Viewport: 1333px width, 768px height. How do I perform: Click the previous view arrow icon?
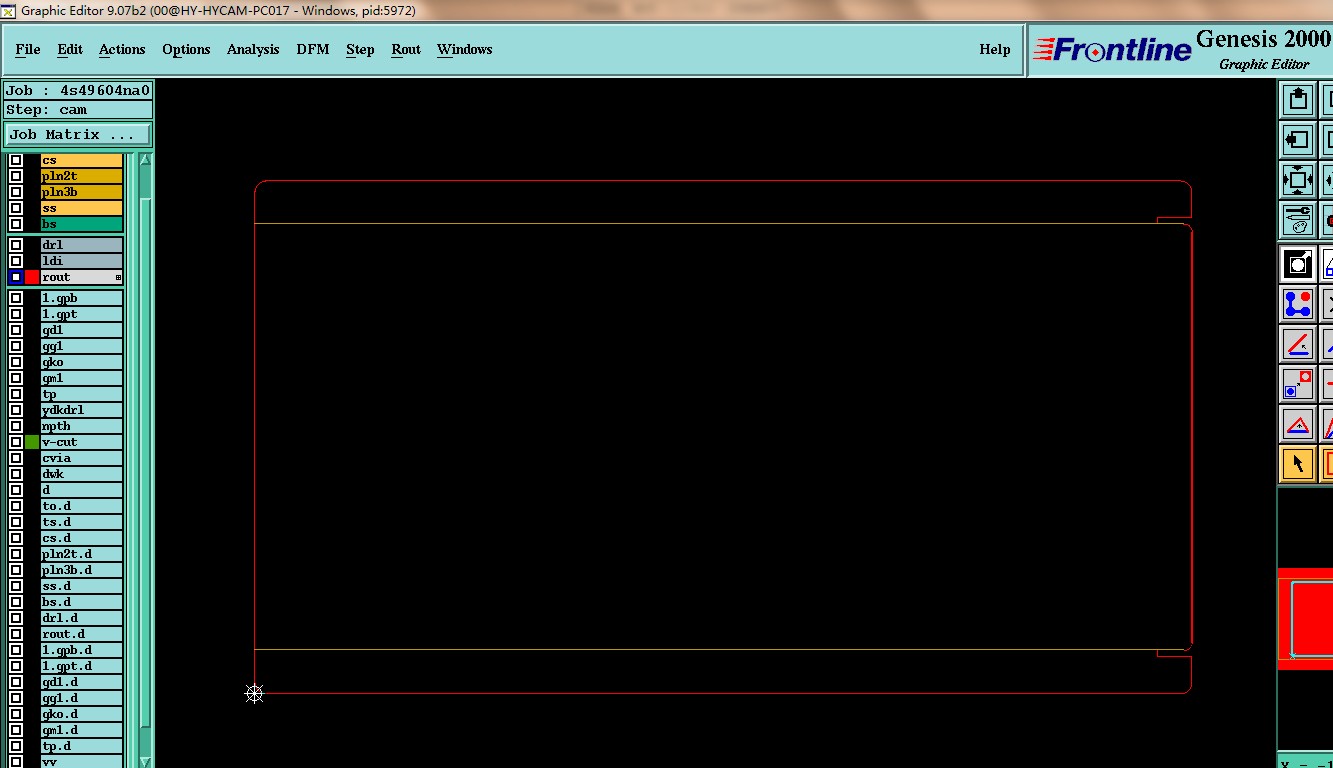point(1298,140)
